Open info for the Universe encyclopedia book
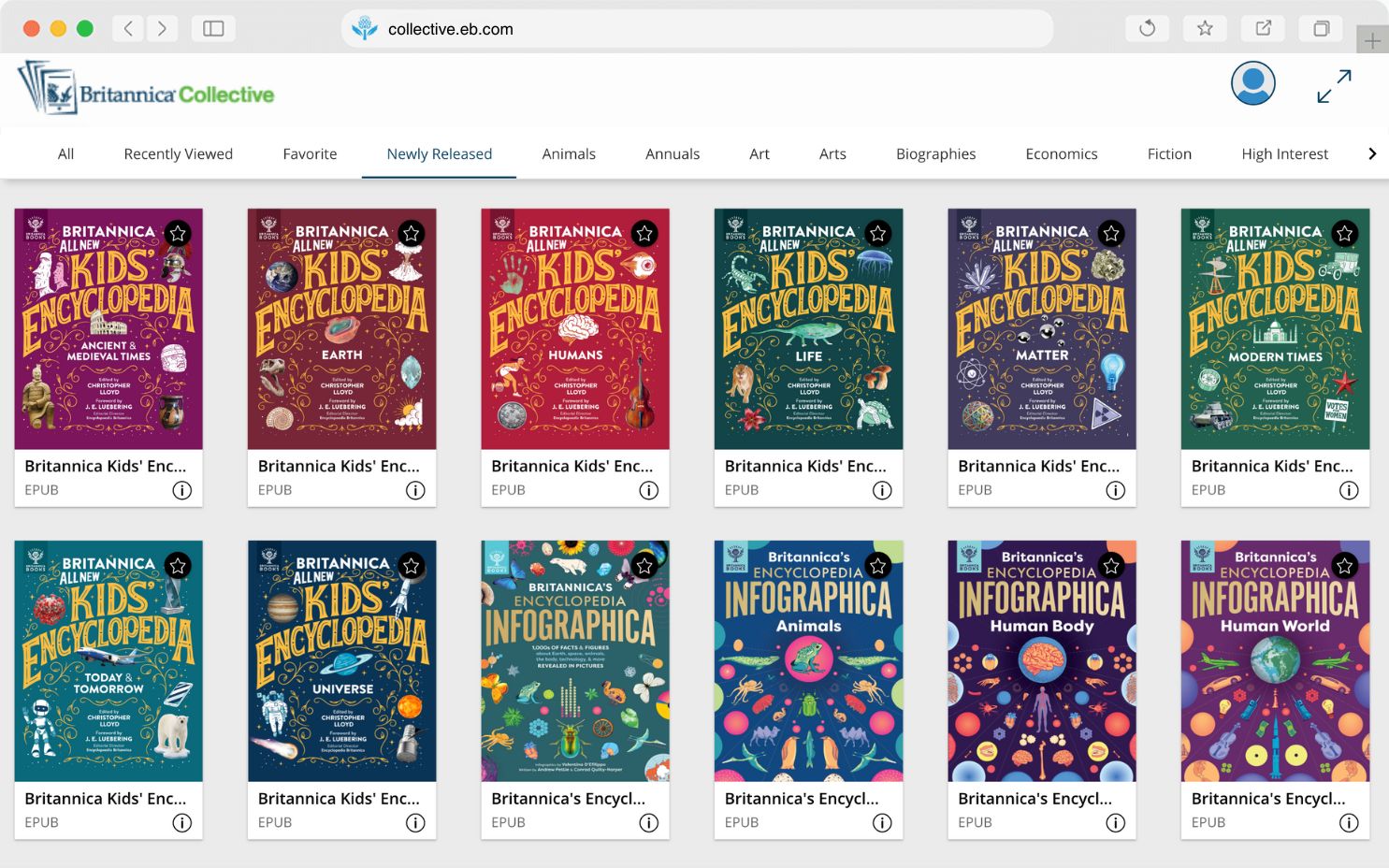Screen dimensions: 1389x868 point(415,823)
